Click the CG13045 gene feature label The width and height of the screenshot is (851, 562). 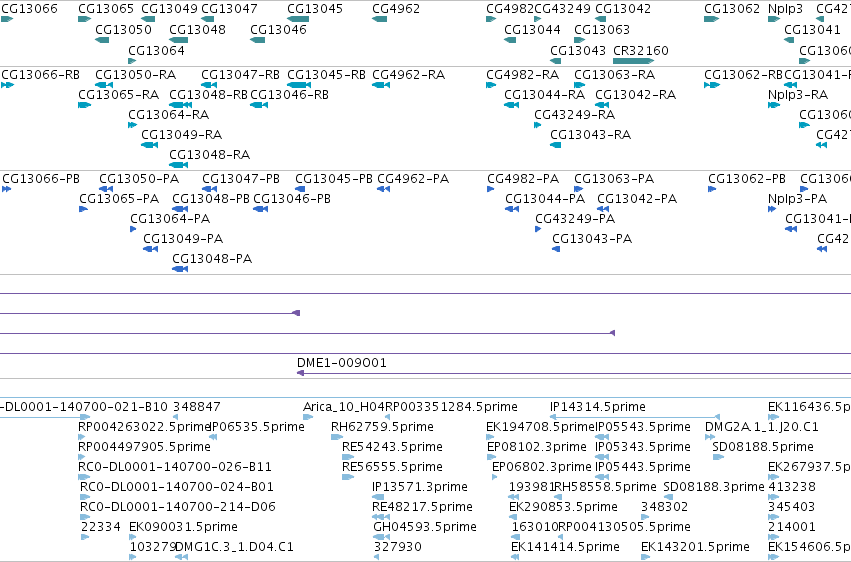(315, 9)
